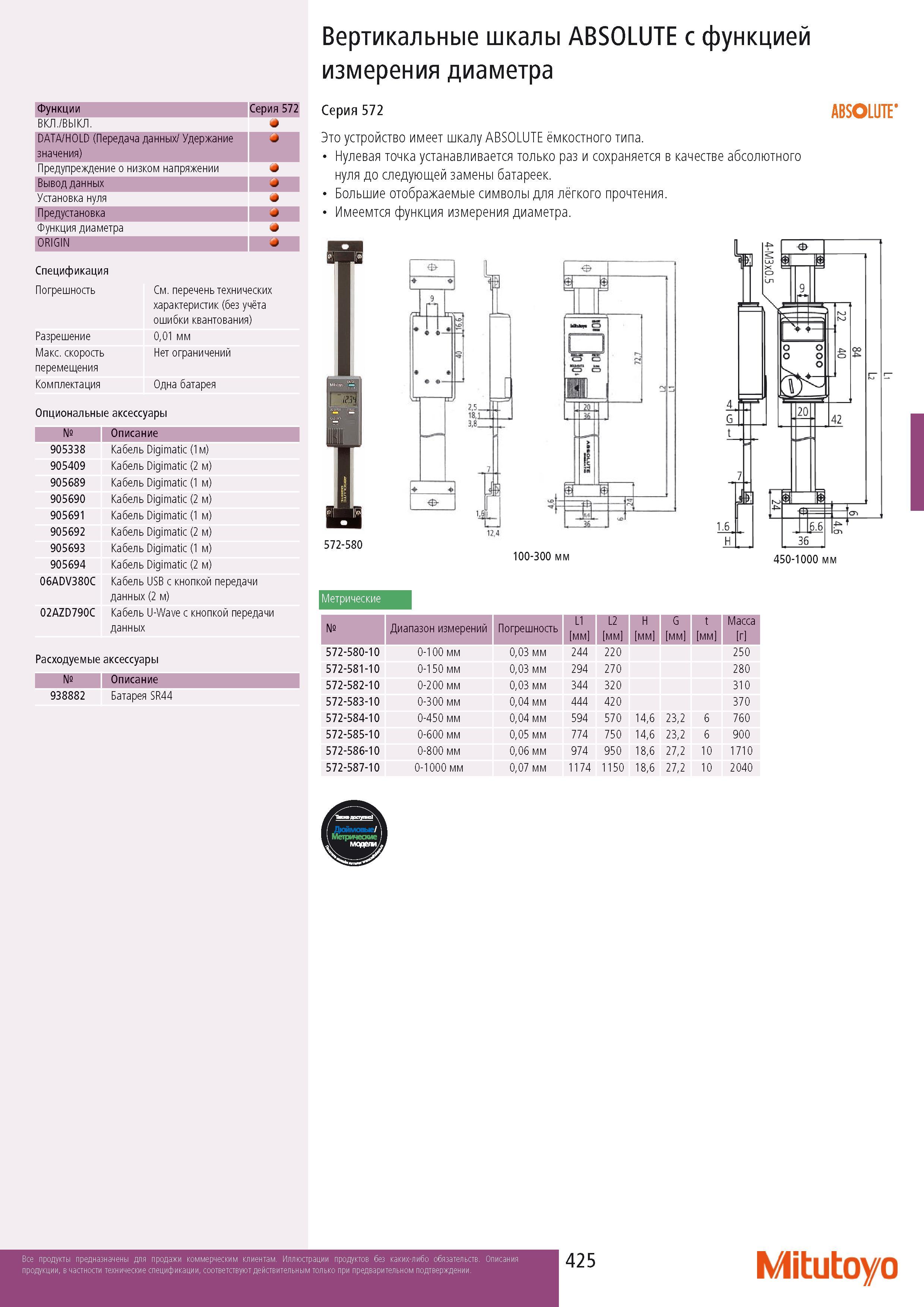The height and width of the screenshot is (1307, 924).
Task: Click the orange dot beside Функция диаметра
Action: click(x=274, y=227)
